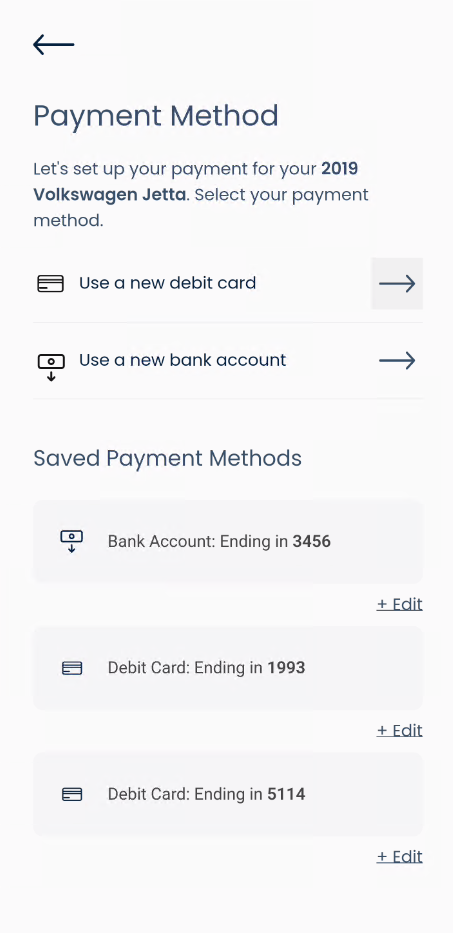Click card icon for debit card 1993

pyautogui.click(x=72, y=668)
